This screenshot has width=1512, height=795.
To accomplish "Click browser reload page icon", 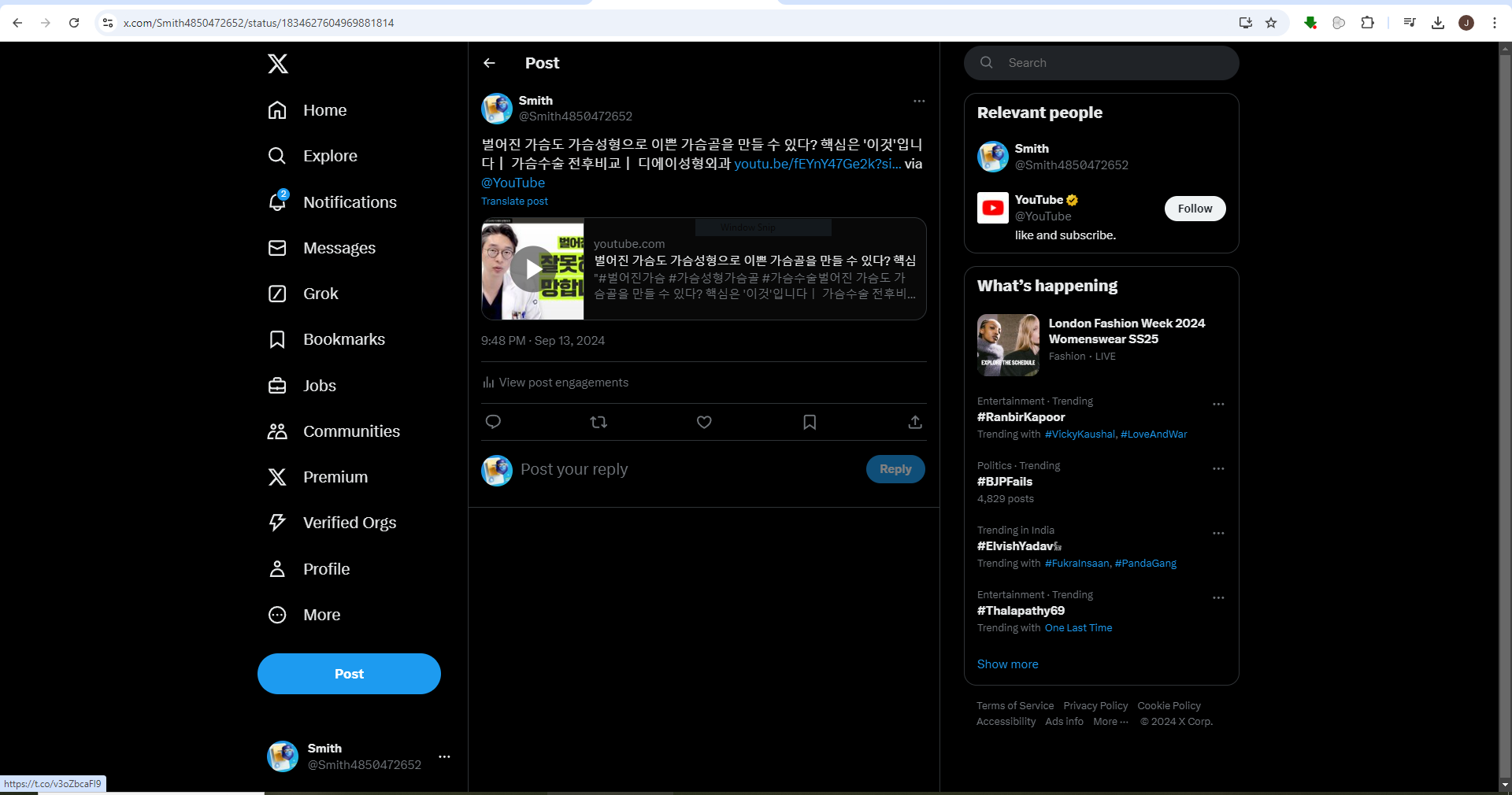I will coord(74,23).
